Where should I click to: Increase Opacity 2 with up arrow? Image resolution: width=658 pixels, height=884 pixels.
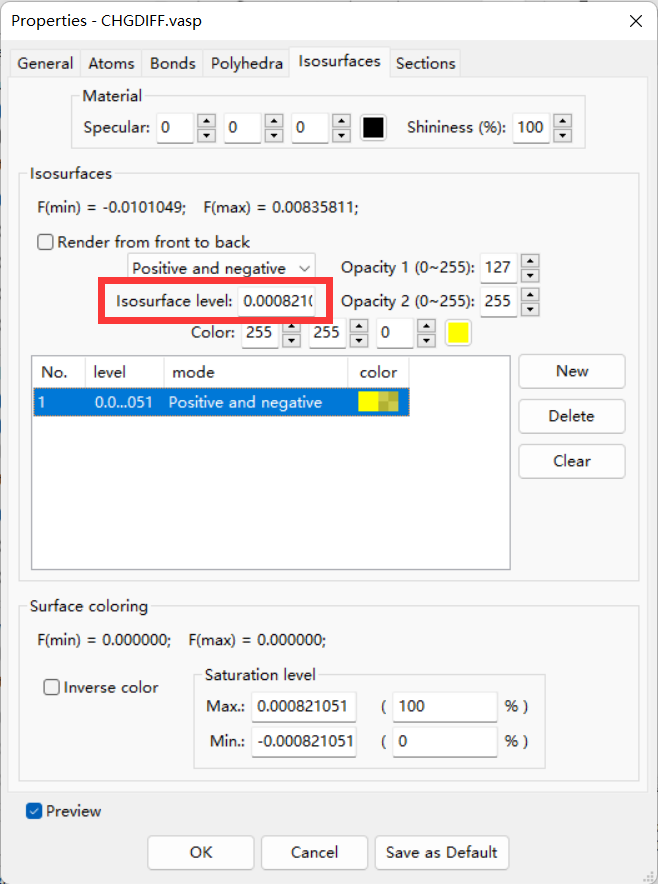pyautogui.click(x=530, y=294)
